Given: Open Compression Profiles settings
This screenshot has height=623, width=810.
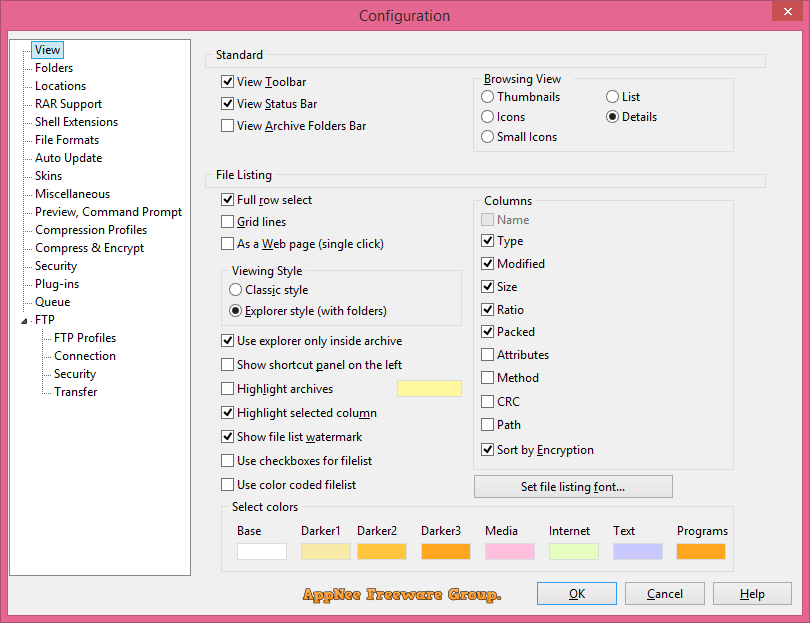Looking at the screenshot, I should click(x=91, y=230).
